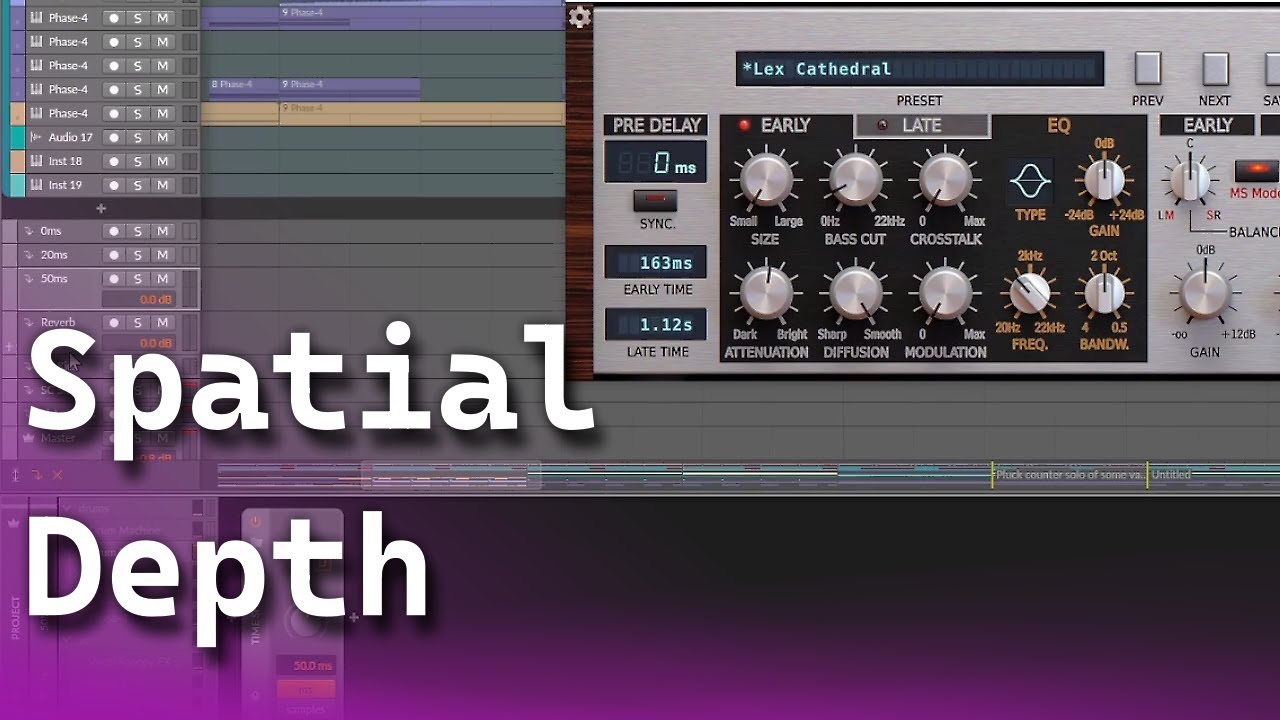Click the Inst 19 track color strip

17,185
